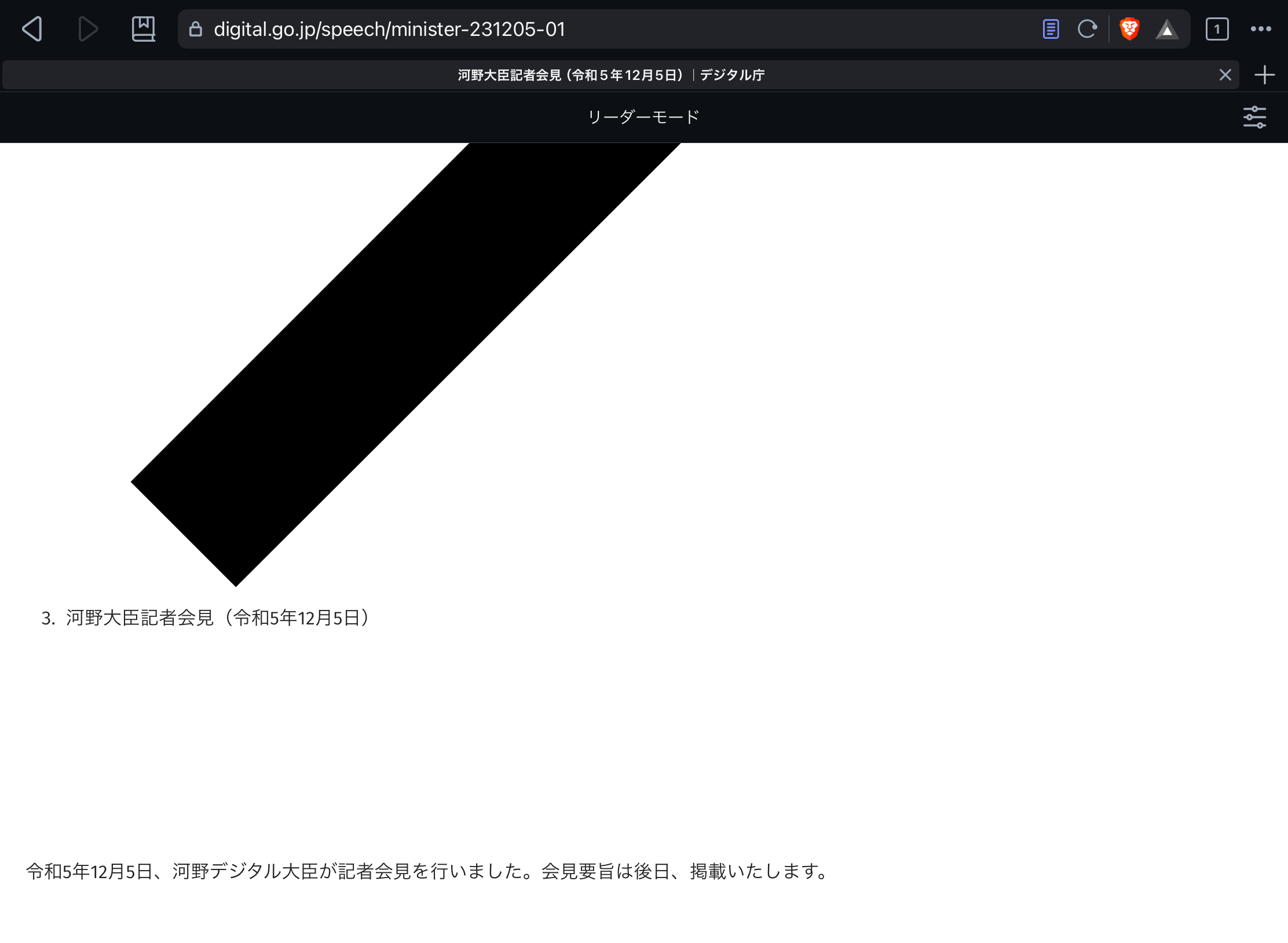Open the three-dot browser menu
This screenshot has height=943, width=1288.
[x=1261, y=29]
